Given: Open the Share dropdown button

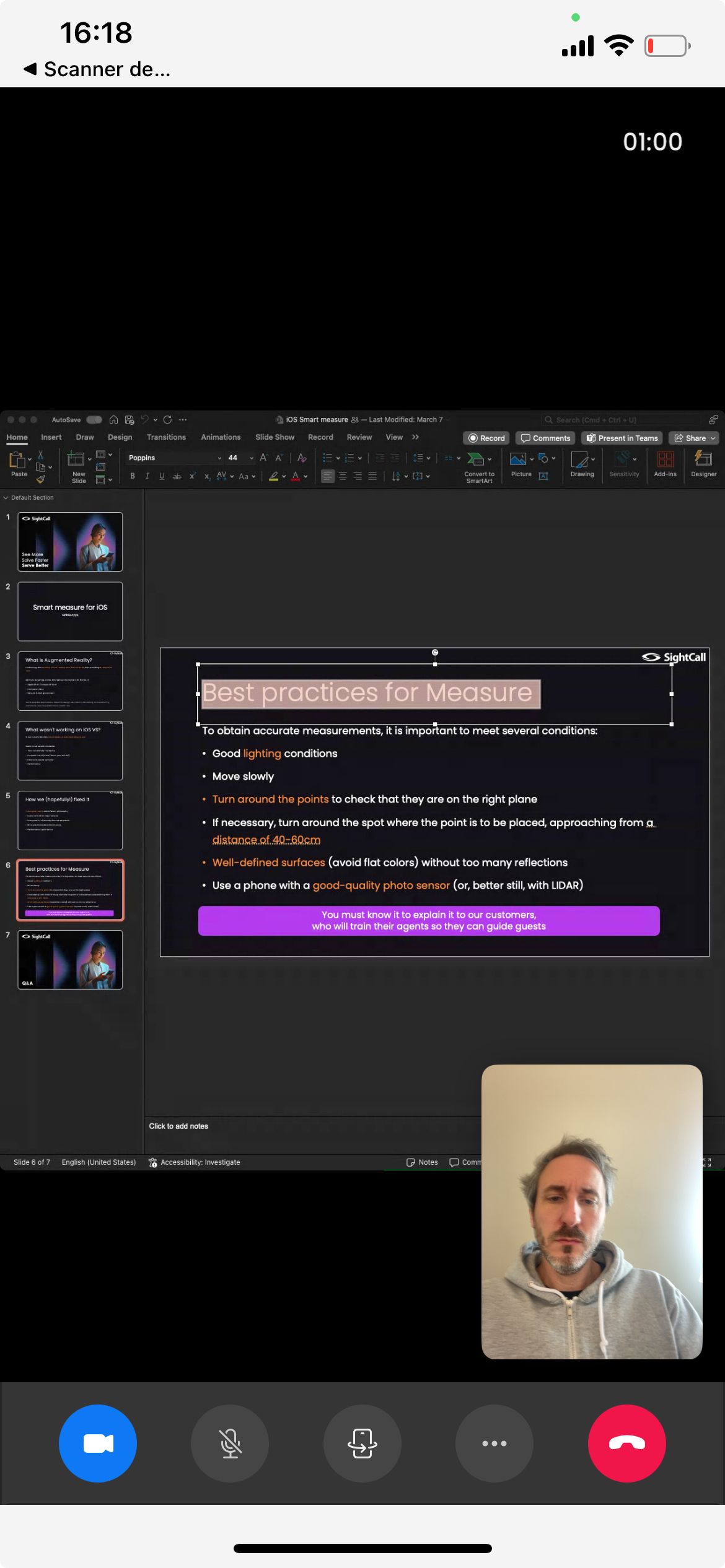Looking at the screenshot, I should (x=694, y=438).
